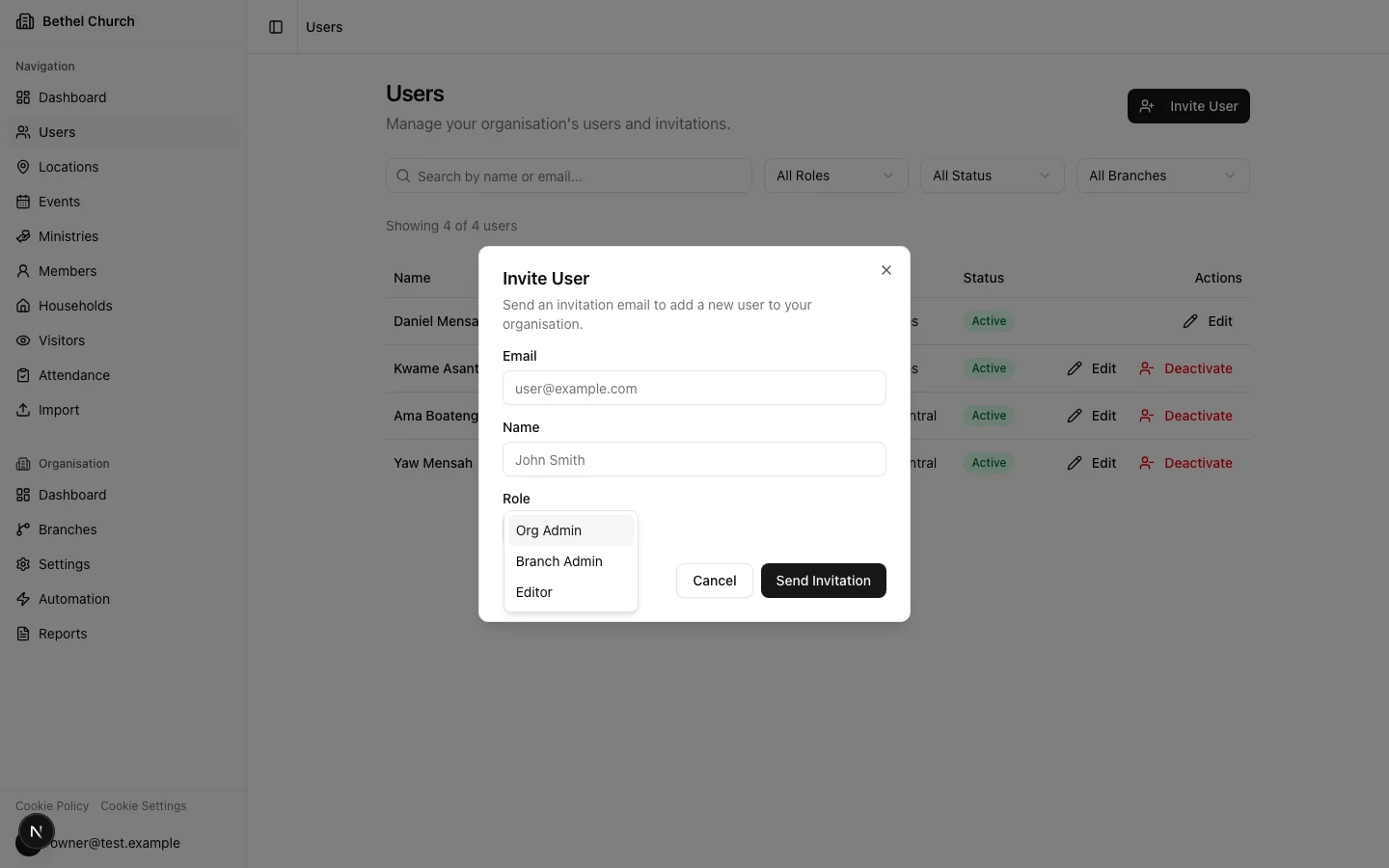This screenshot has width=1389, height=868.
Task: Select Org Admin role option
Action: click(x=571, y=530)
